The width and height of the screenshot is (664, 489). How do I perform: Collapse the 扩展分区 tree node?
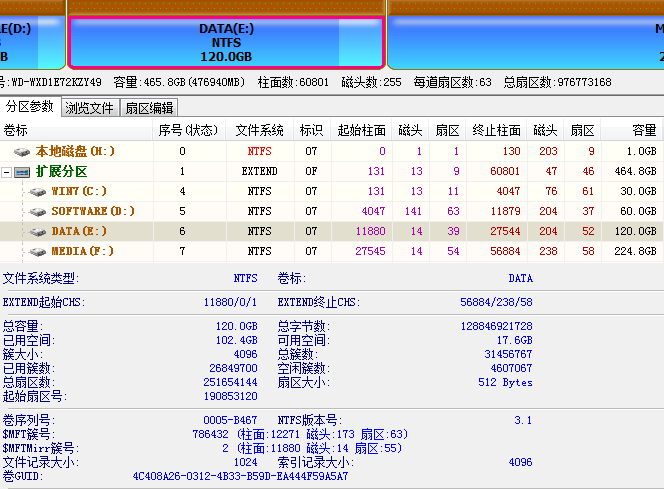7,172
